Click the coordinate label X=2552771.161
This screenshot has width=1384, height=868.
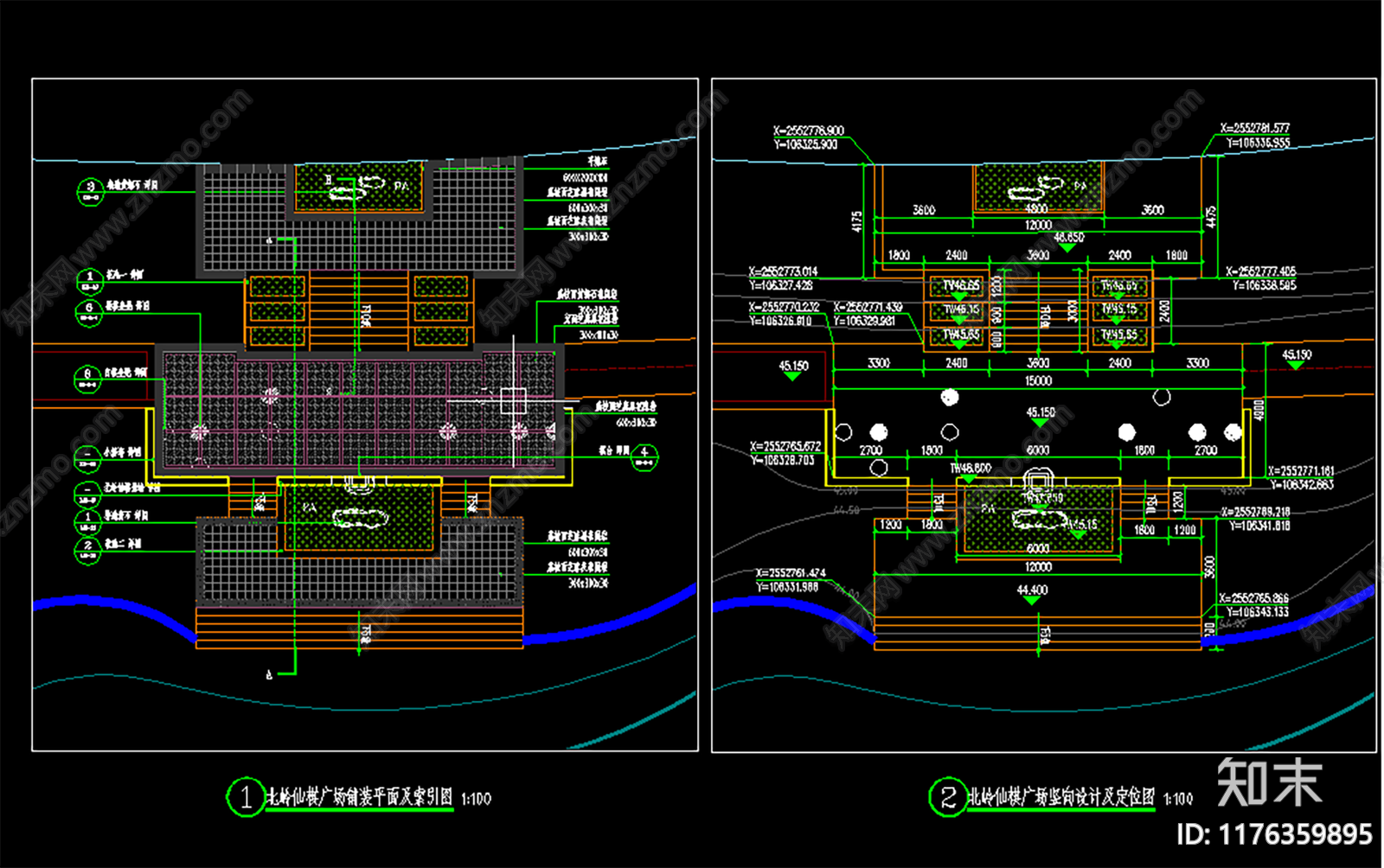[x=1301, y=471]
